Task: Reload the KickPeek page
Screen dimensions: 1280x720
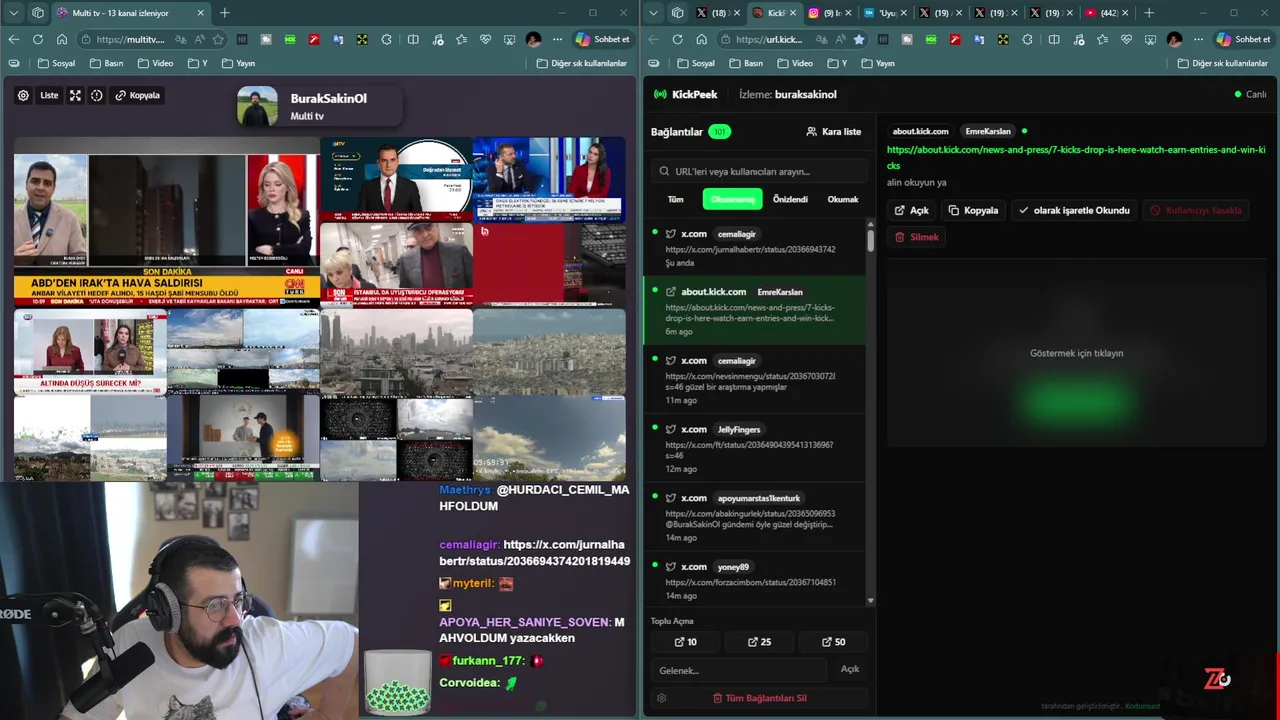Action: (x=677, y=39)
